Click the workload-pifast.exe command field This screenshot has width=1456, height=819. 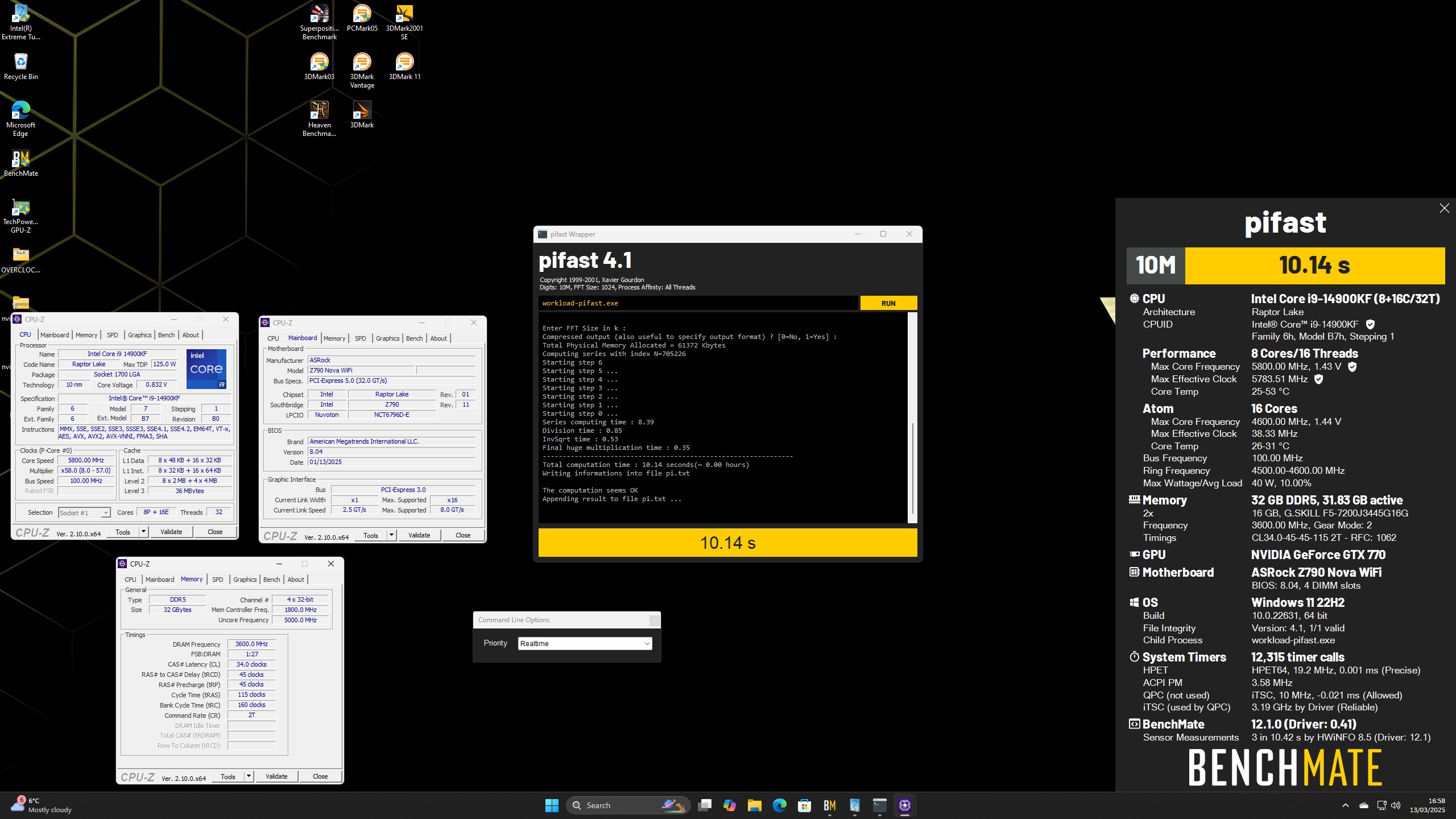[698, 303]
